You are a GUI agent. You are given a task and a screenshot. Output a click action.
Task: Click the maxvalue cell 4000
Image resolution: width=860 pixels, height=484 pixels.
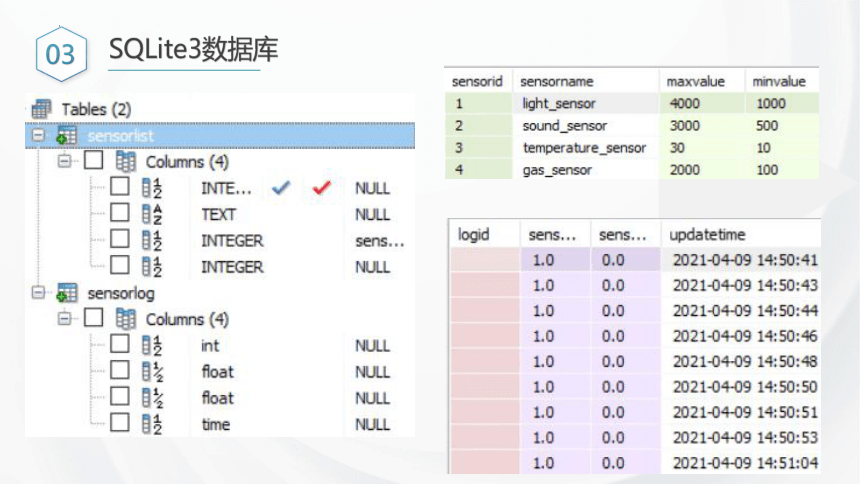[x=701, y=103]
